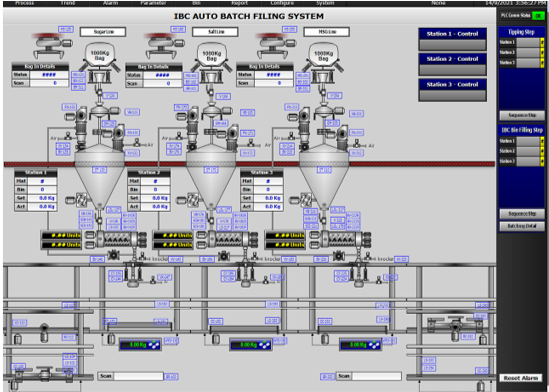The width and height of the screenshot is (549, 392).
Task: Click the 1000Kg Bag on Salt Line
Action: tap(211, 55)
